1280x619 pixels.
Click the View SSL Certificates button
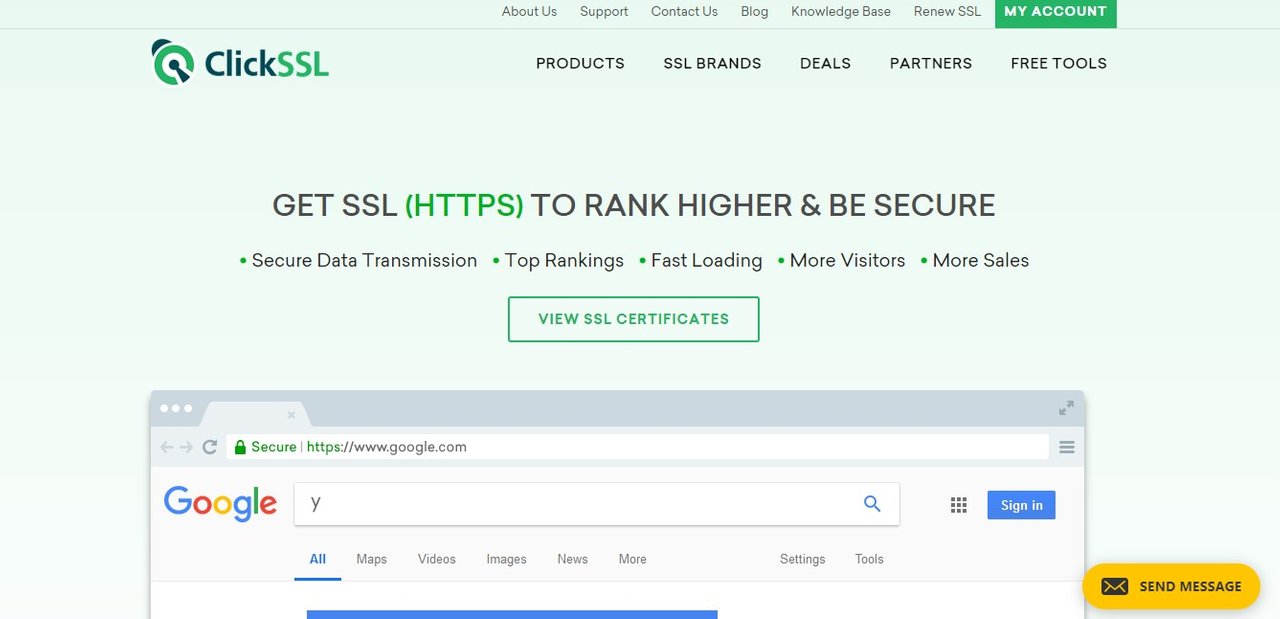(634, 319)
